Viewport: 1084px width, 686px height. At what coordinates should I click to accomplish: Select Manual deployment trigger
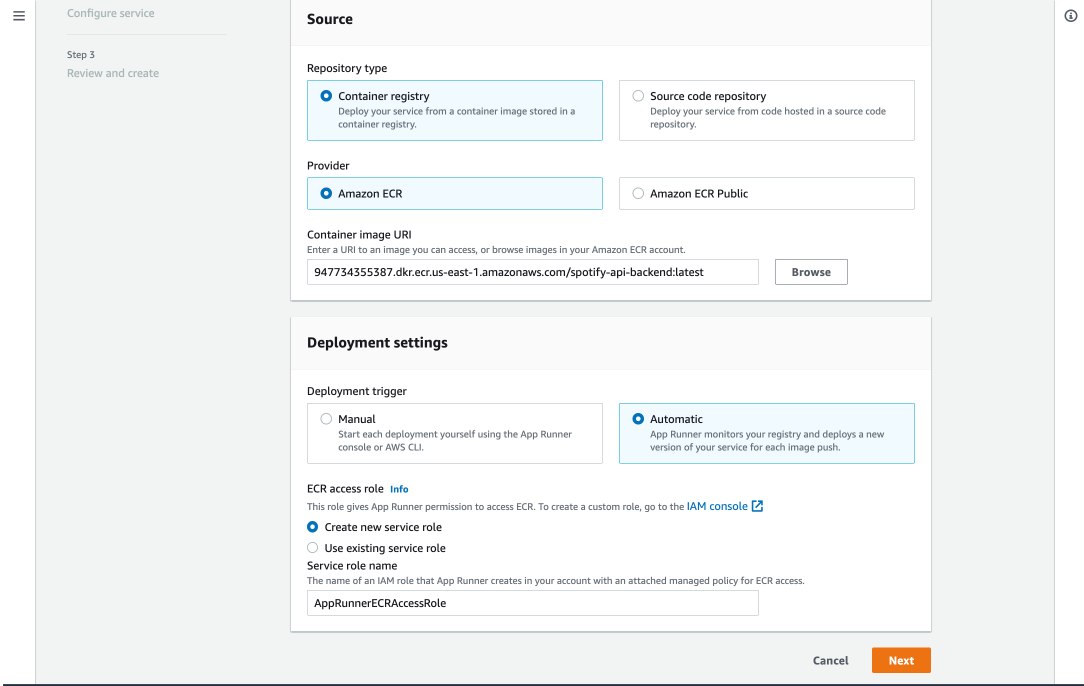326,419
